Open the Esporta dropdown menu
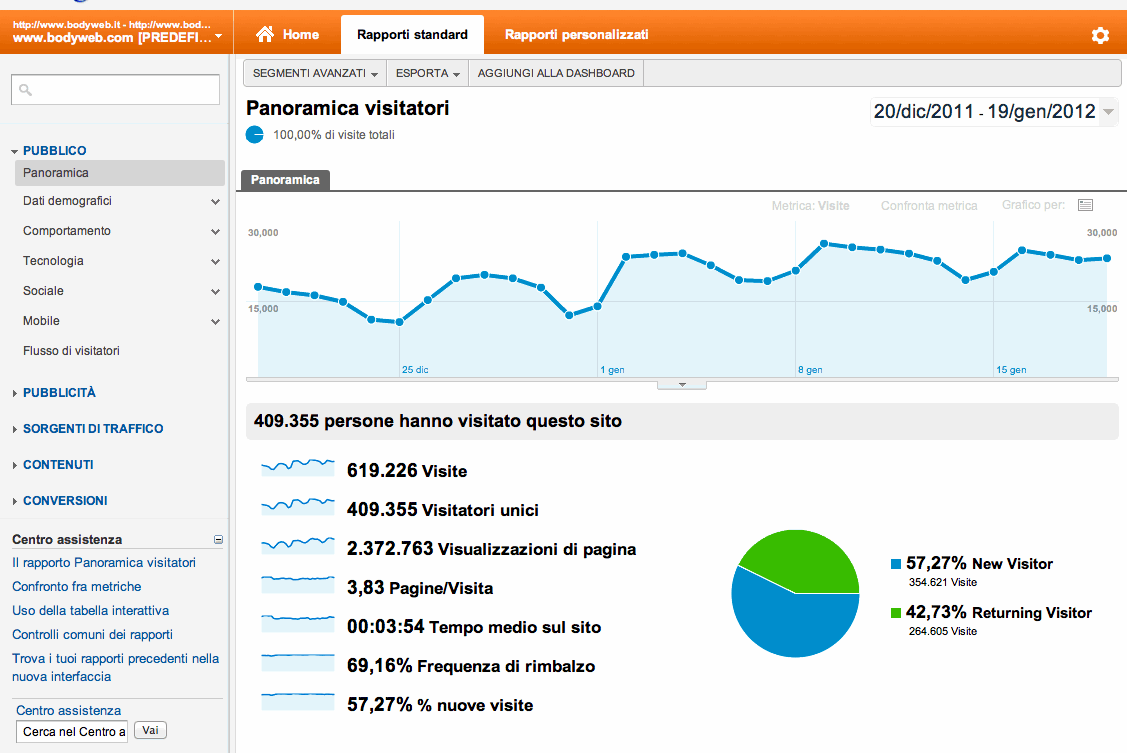 click(428, 74)
